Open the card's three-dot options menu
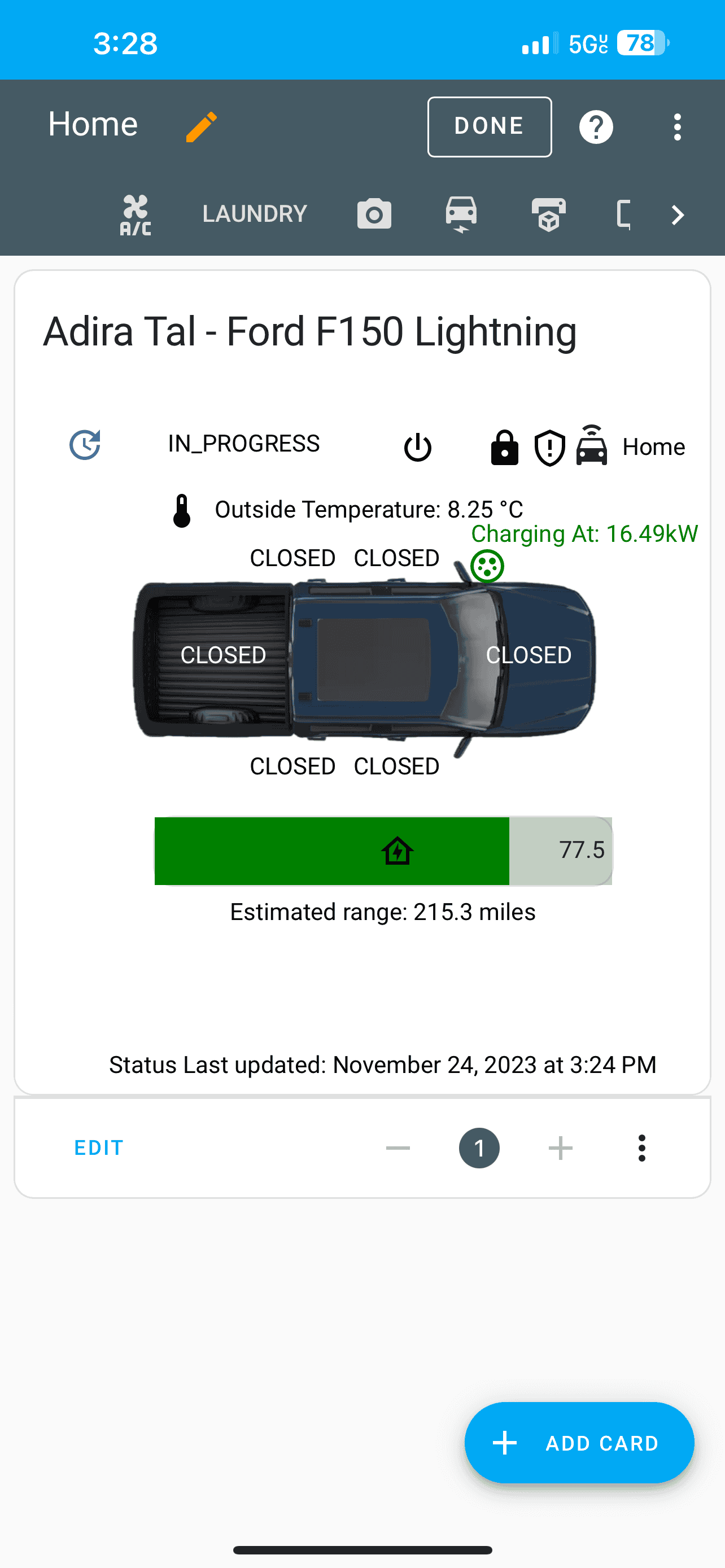The image size is (725, 1568). (641, 1149)
